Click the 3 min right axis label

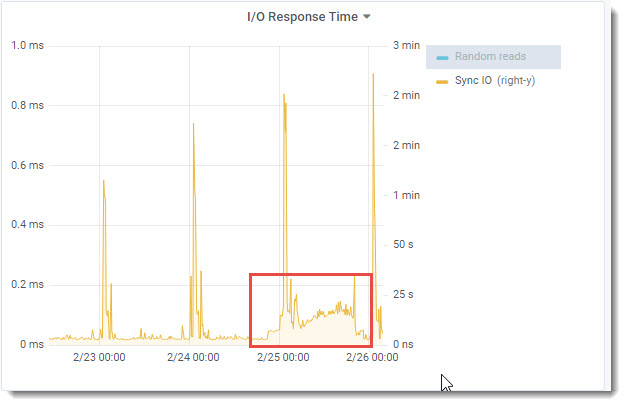[406, 46]
